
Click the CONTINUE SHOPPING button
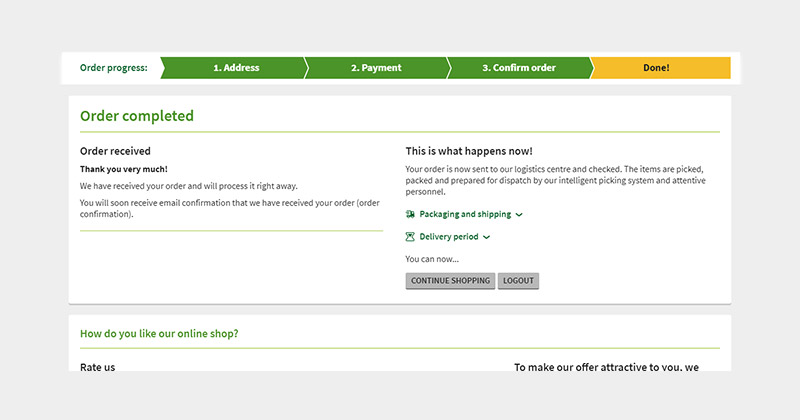(x=450, y=281)
